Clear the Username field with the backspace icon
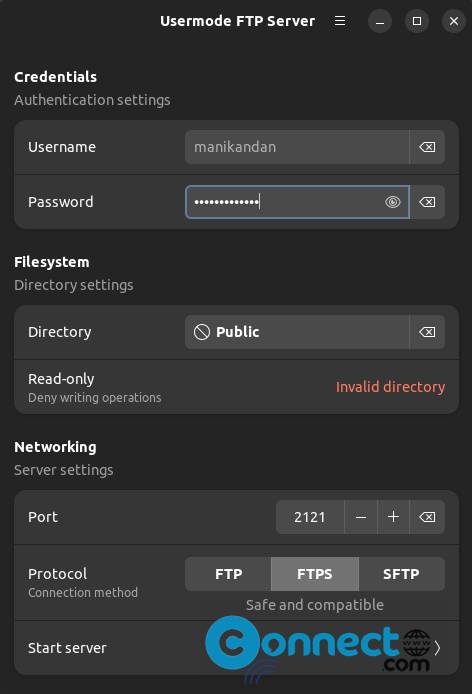 [x=427, y=147]
